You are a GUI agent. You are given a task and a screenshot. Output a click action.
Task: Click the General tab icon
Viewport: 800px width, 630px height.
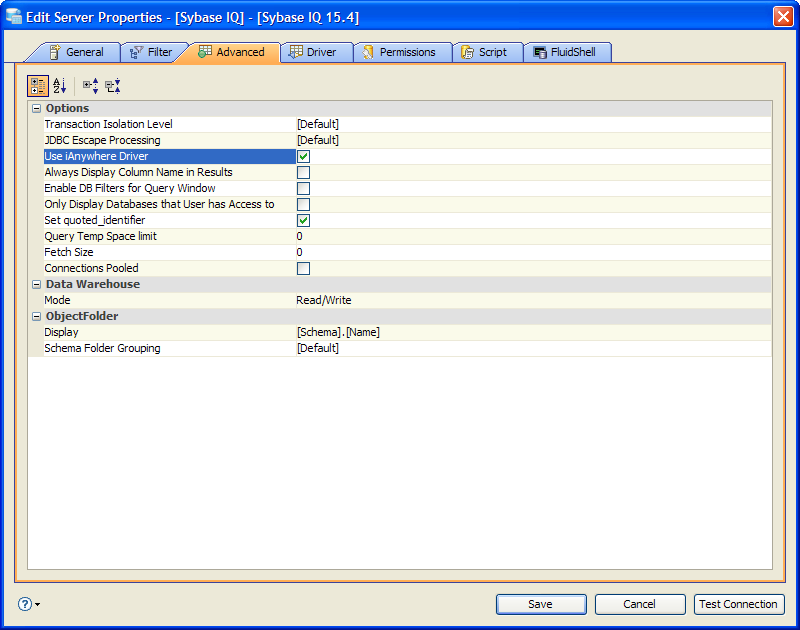tap(55, 52)
